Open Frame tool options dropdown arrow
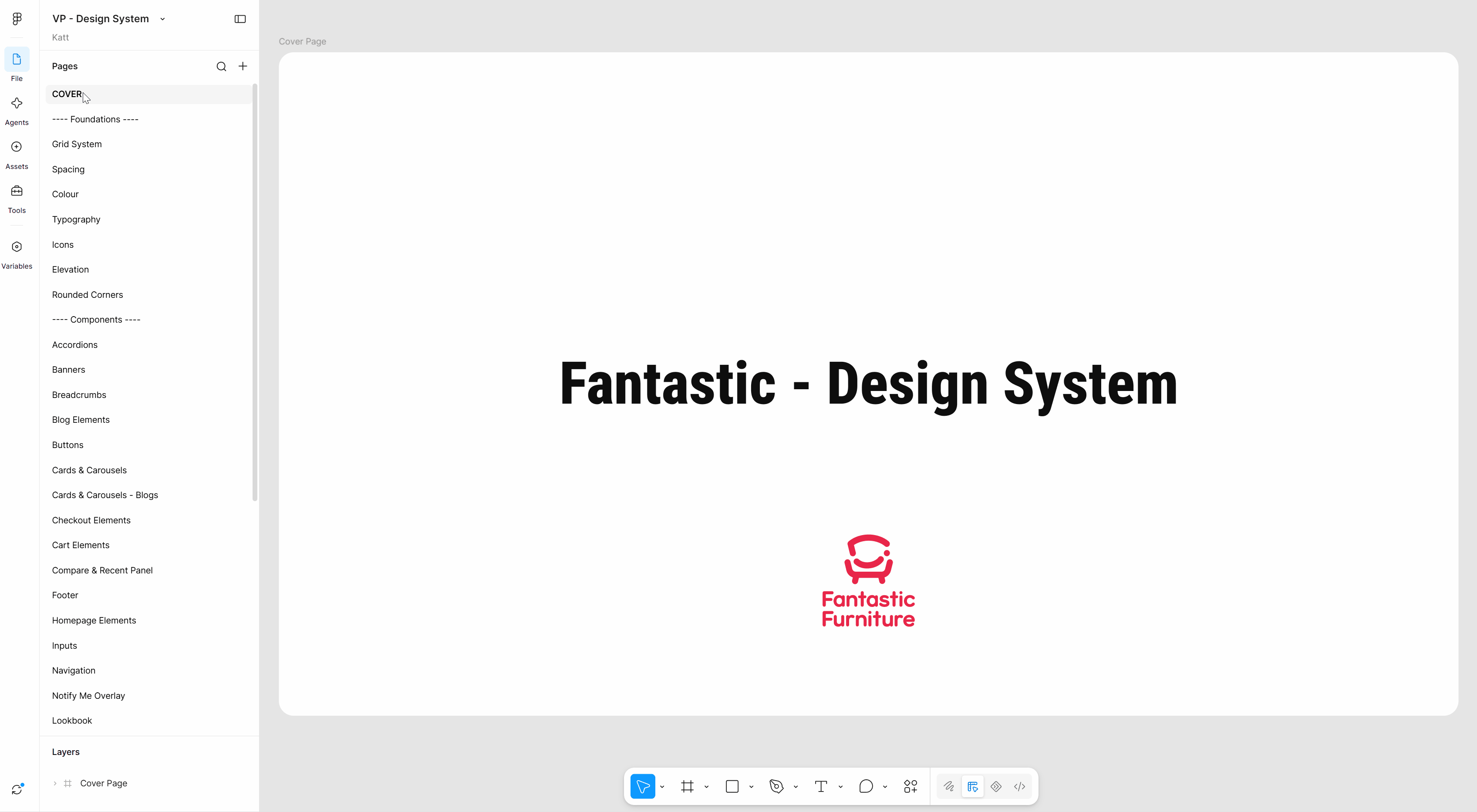Viewport: 1477px width, 812px height. (706, 787)
